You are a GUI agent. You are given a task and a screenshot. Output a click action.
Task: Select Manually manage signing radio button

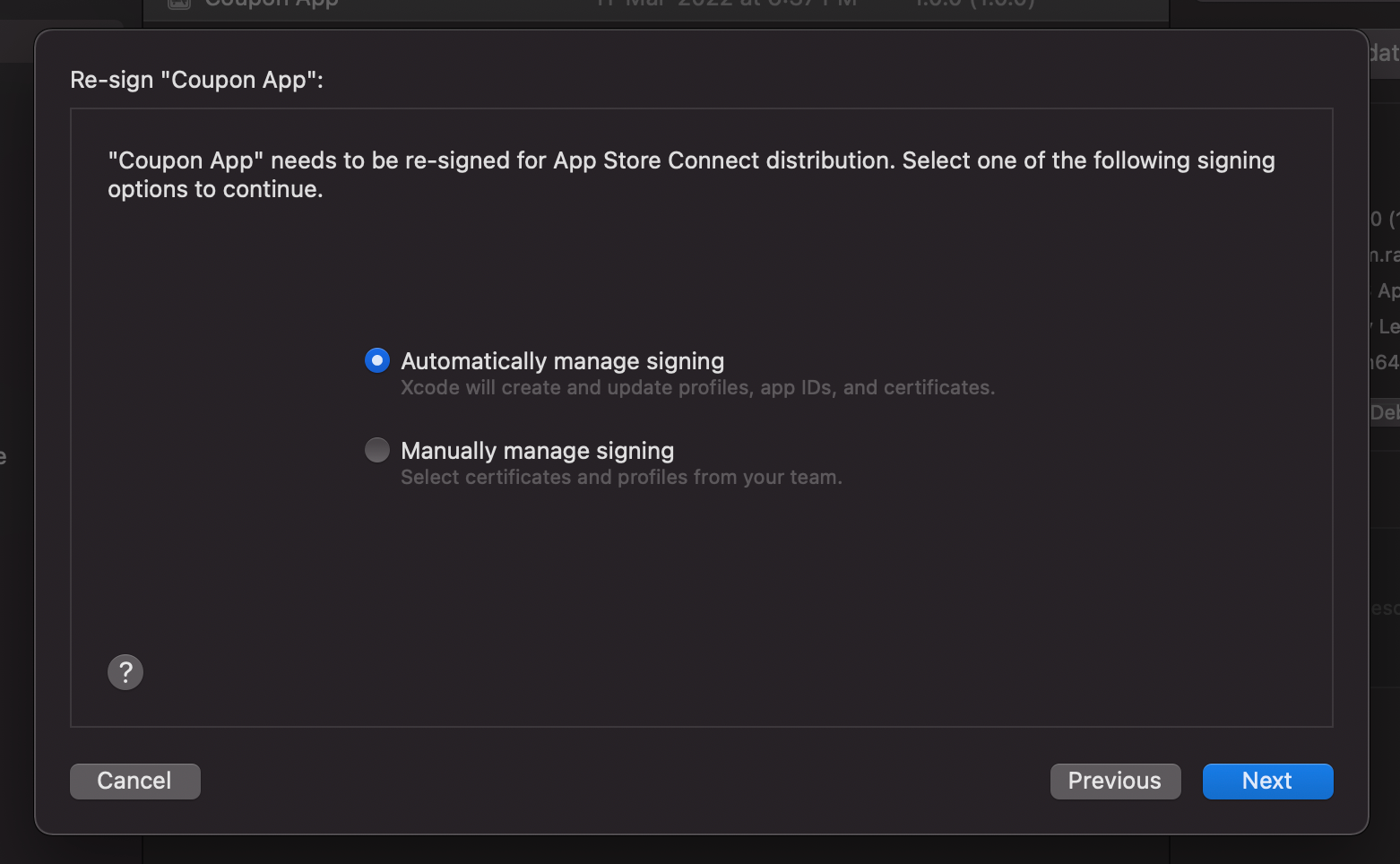coord(377,450)
